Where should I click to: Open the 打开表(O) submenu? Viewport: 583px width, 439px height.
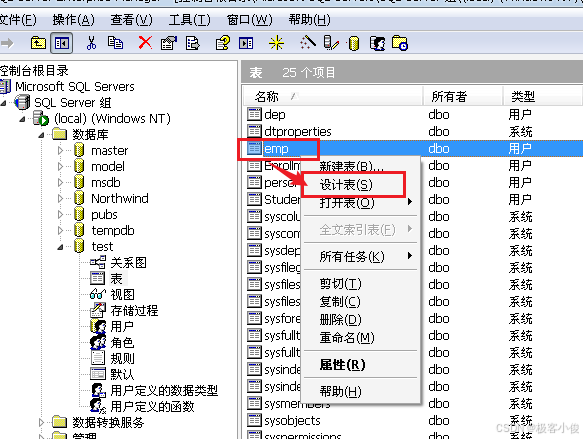point(361,203)
